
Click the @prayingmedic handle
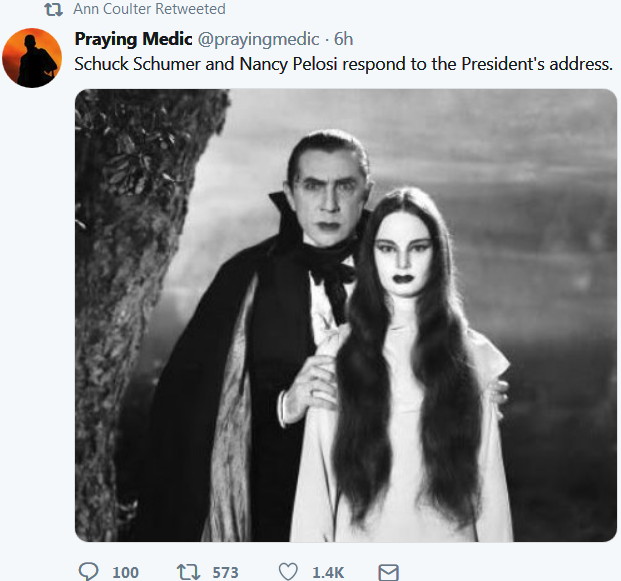click(x=254, y=40)
